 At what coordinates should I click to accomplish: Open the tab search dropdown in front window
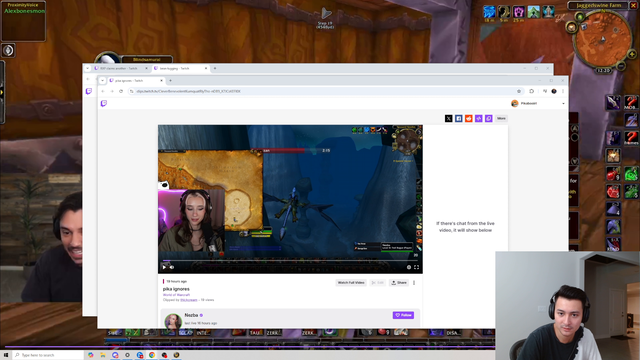point(102,81)
